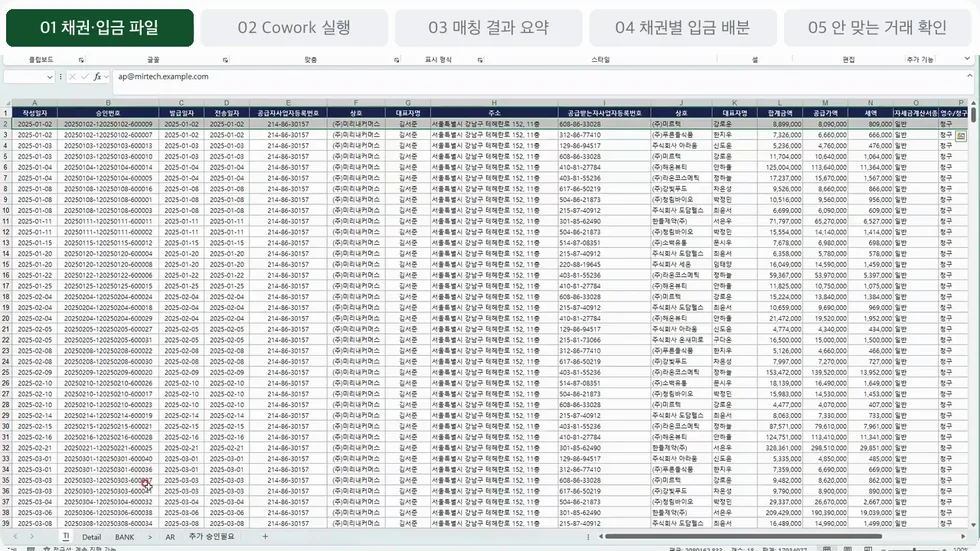Open step tab 02 Cowork 실행
Screen dimensions: 980x551
pos(294,27)
